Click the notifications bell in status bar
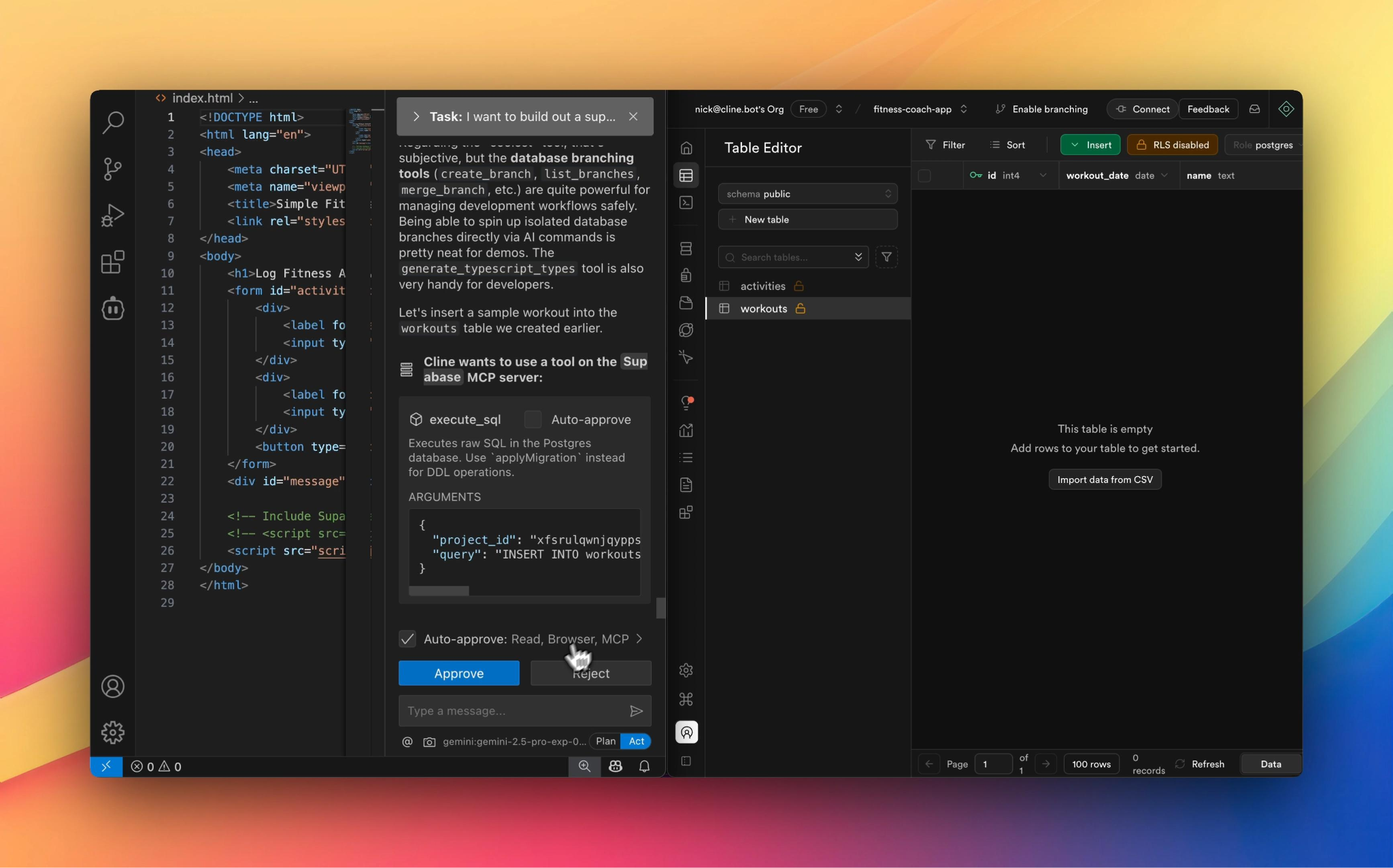 pyautogui.click(x=644, y=767)
